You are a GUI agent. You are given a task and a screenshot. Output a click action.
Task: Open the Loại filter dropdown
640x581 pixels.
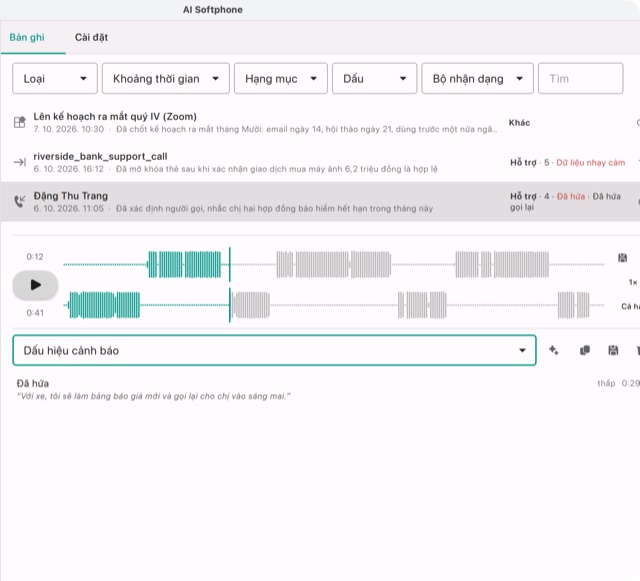coord(55,78)
